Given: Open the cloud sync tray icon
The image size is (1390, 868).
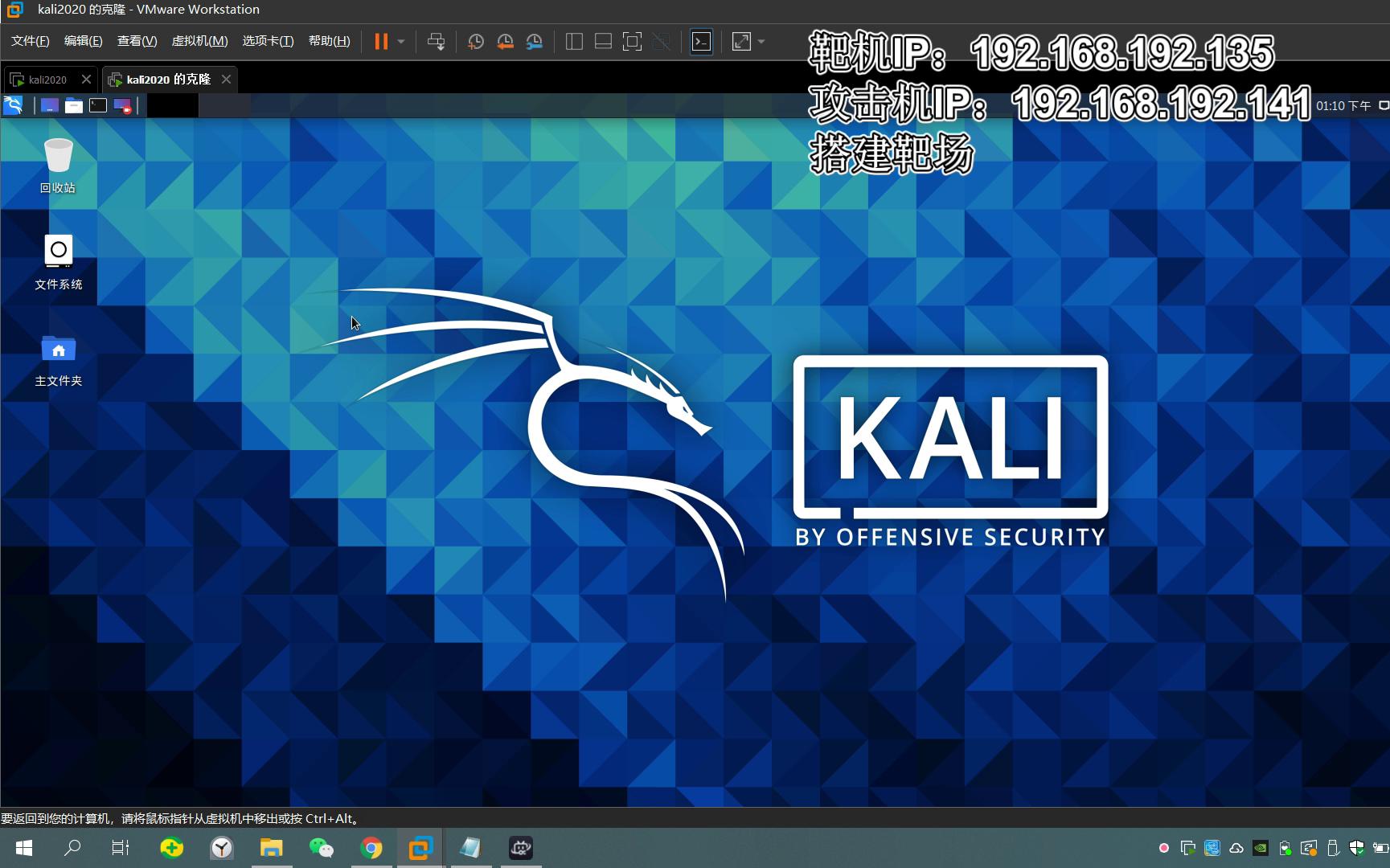Looking at the screenshot, I should (1236, 848).
